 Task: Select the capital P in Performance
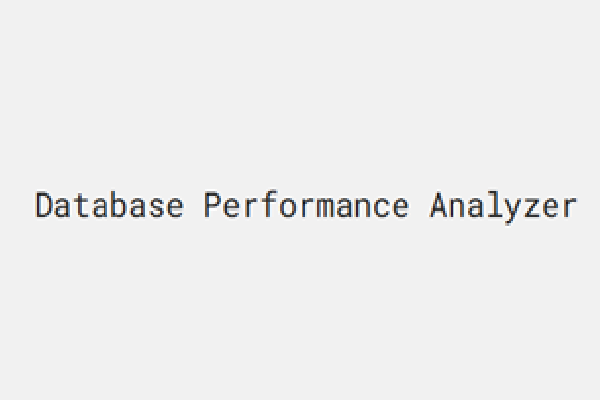213,205
